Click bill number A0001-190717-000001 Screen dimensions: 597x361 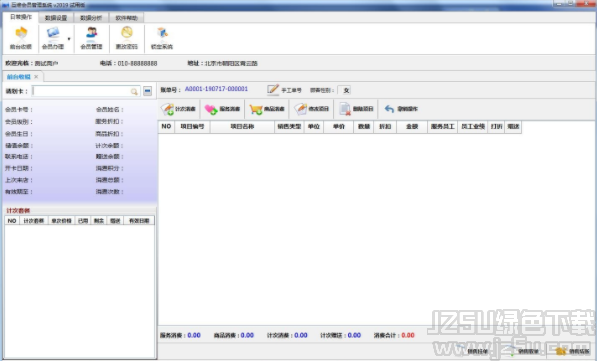[x=216, y=89]
